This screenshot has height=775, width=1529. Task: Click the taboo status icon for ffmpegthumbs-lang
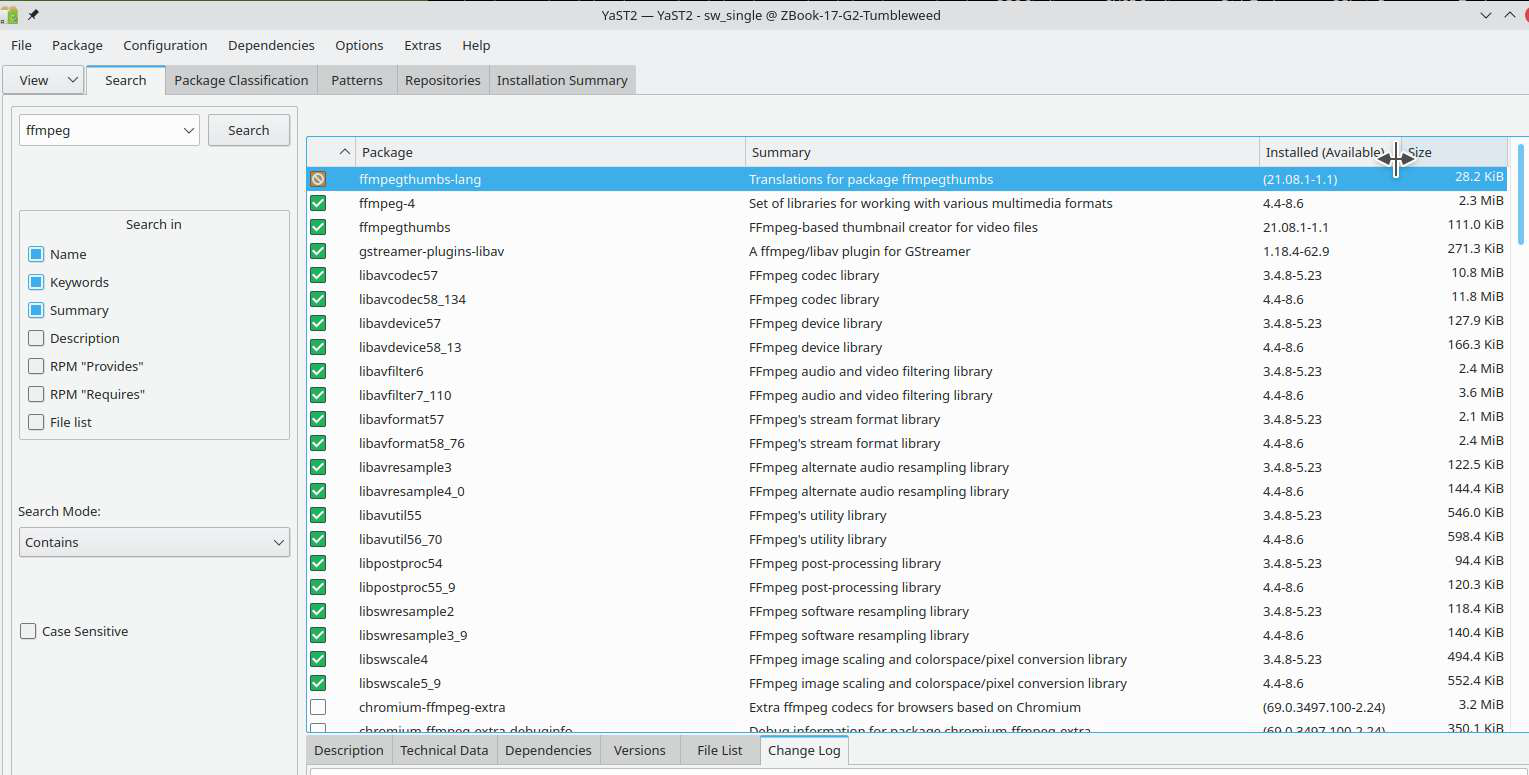pos(318,179)
